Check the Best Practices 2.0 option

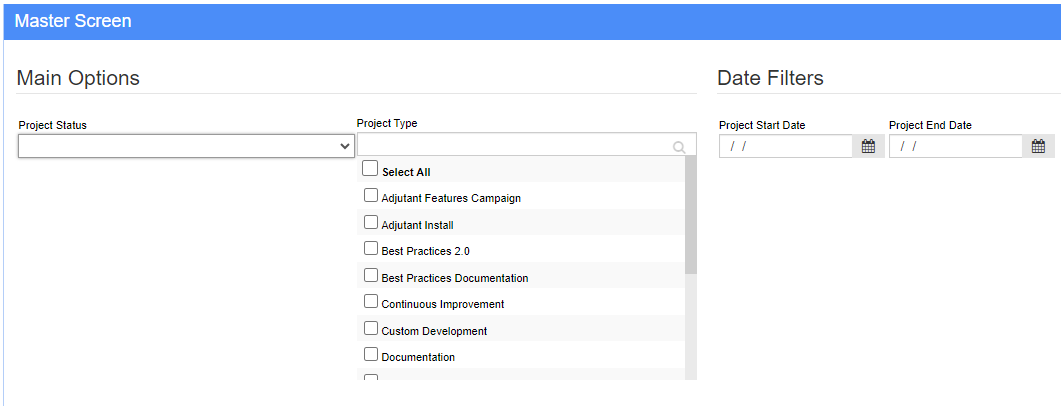[371, 248]
